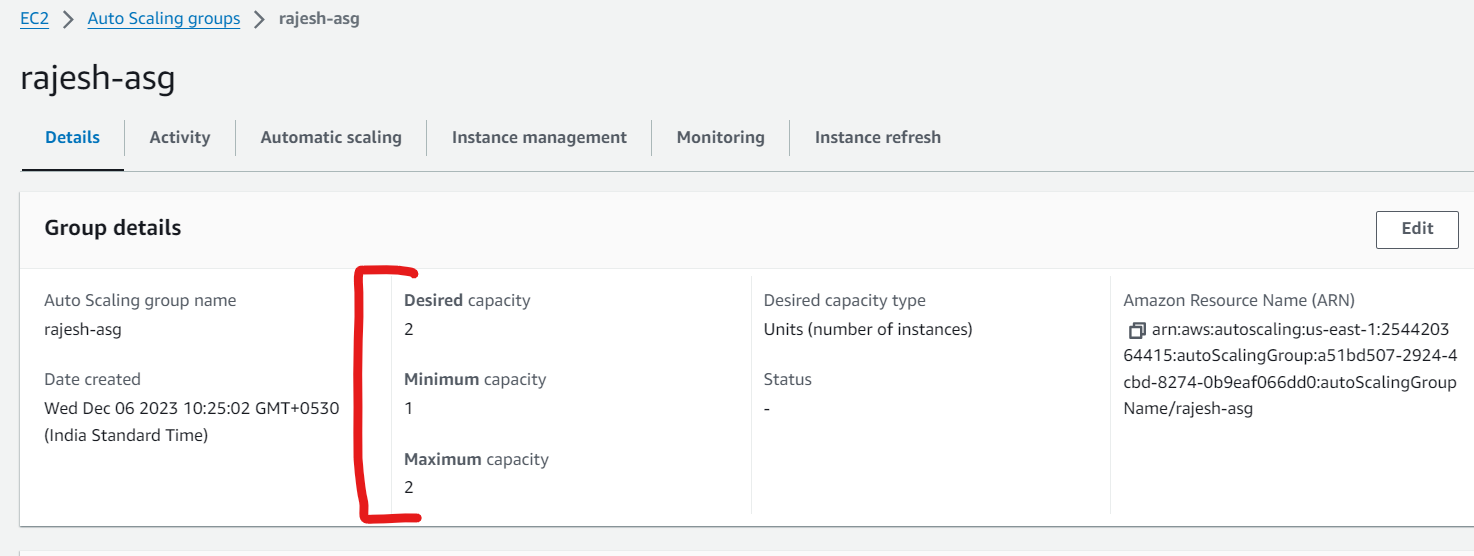Switch to the Monitoring tab
1474x556 pixels.
pos(720,138)
